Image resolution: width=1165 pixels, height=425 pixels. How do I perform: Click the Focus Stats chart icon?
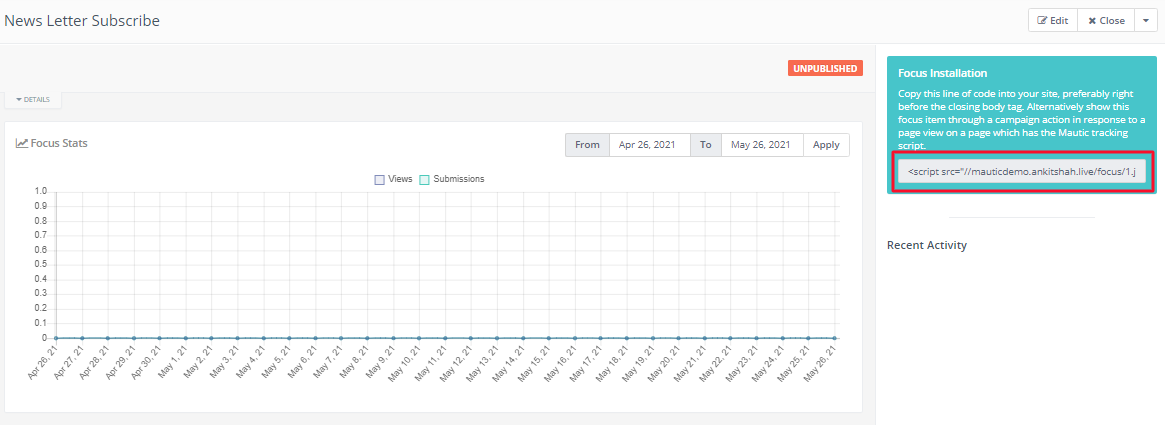tap(22, 143)
